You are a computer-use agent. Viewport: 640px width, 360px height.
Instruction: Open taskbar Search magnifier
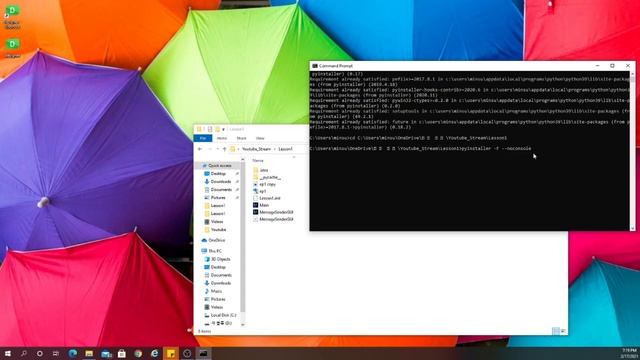pyautogui.click(x=24, y=353)
